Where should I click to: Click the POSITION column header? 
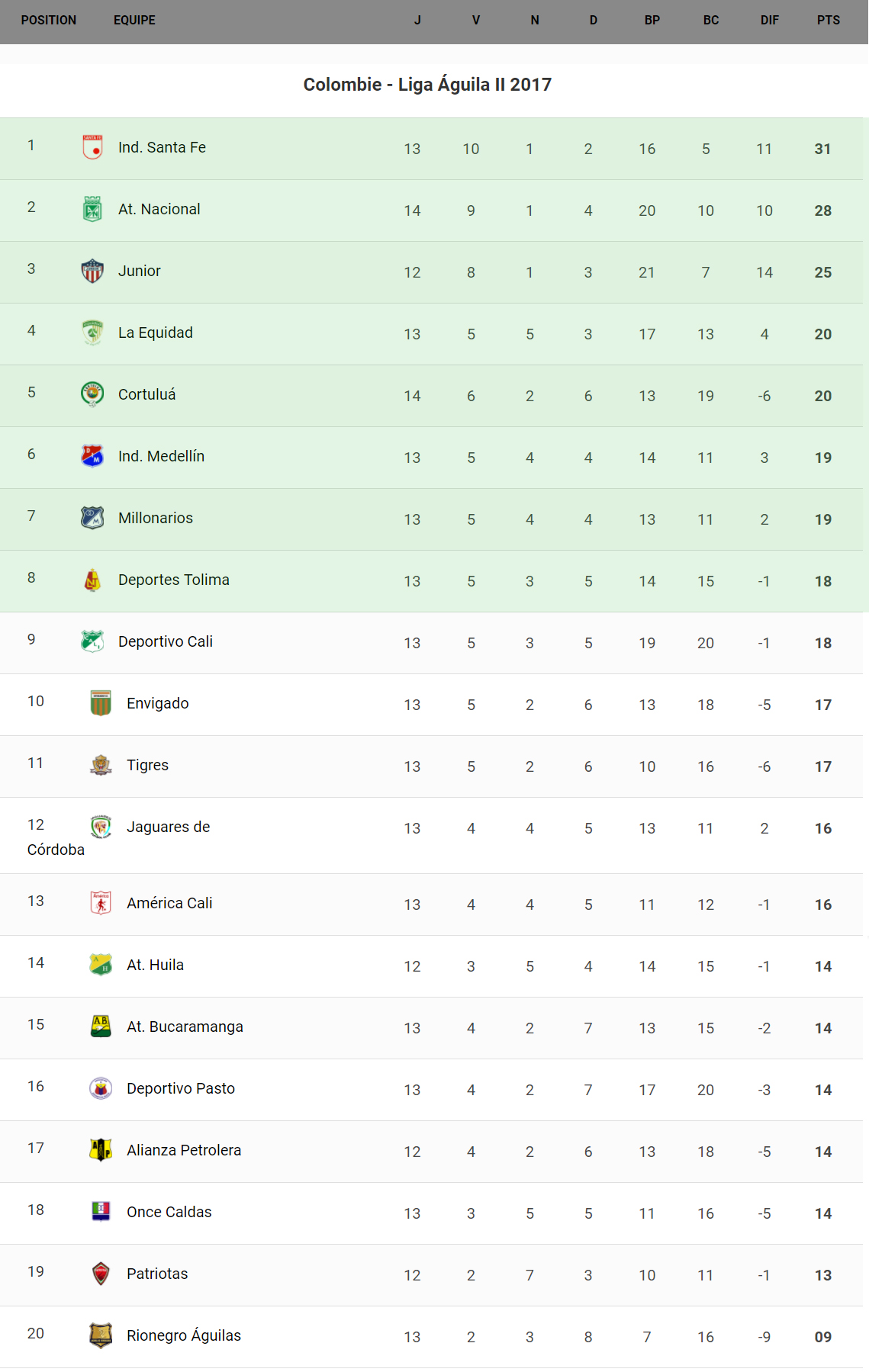click(x=49, y=21)
